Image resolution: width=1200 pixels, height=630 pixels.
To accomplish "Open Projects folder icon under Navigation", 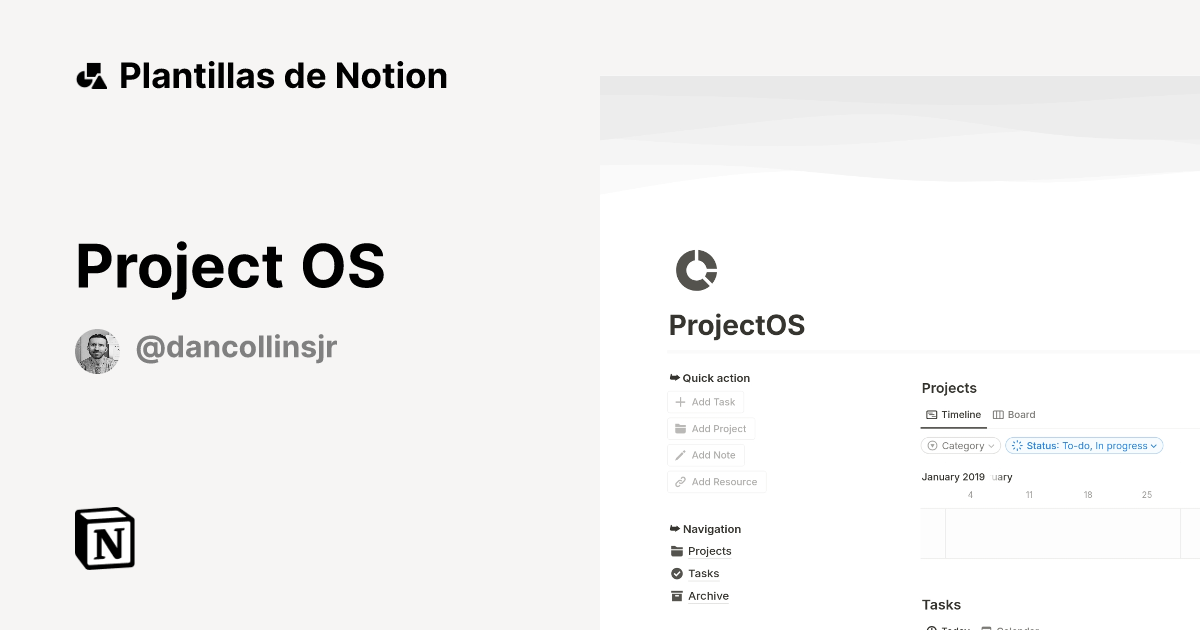I will click(677, 551).
